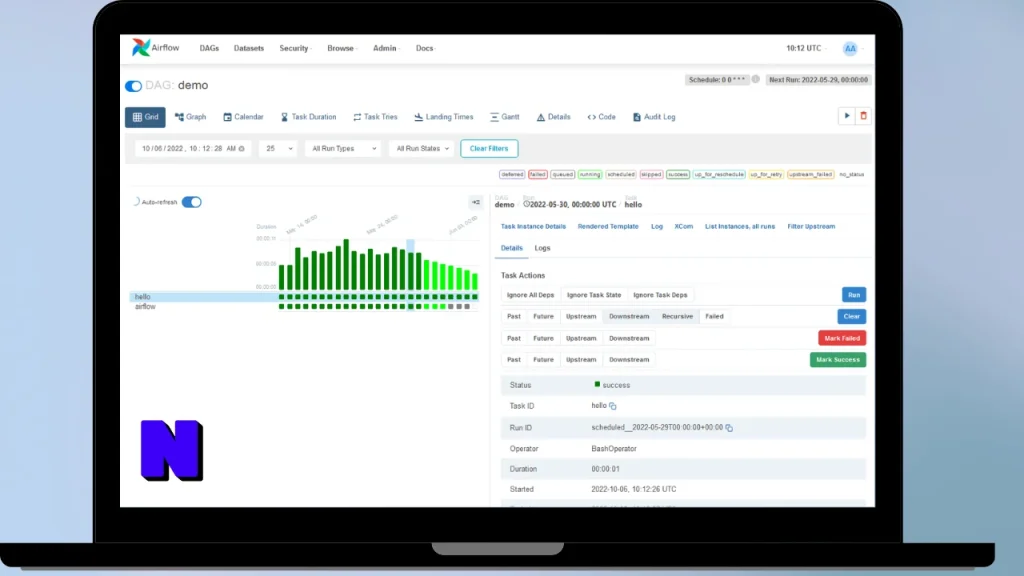The height and width of the screenshot is (576, 1024).
Task: Click the demo DAG breadcrumb link
Action: [504, 205]
